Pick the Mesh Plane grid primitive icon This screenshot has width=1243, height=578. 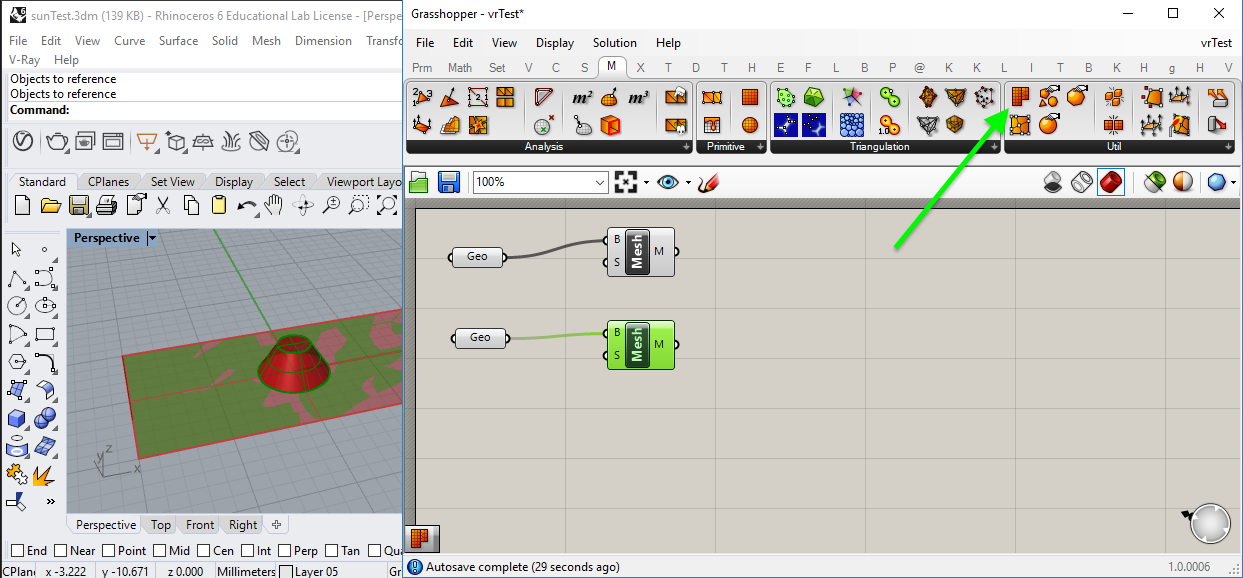point(750,97)
